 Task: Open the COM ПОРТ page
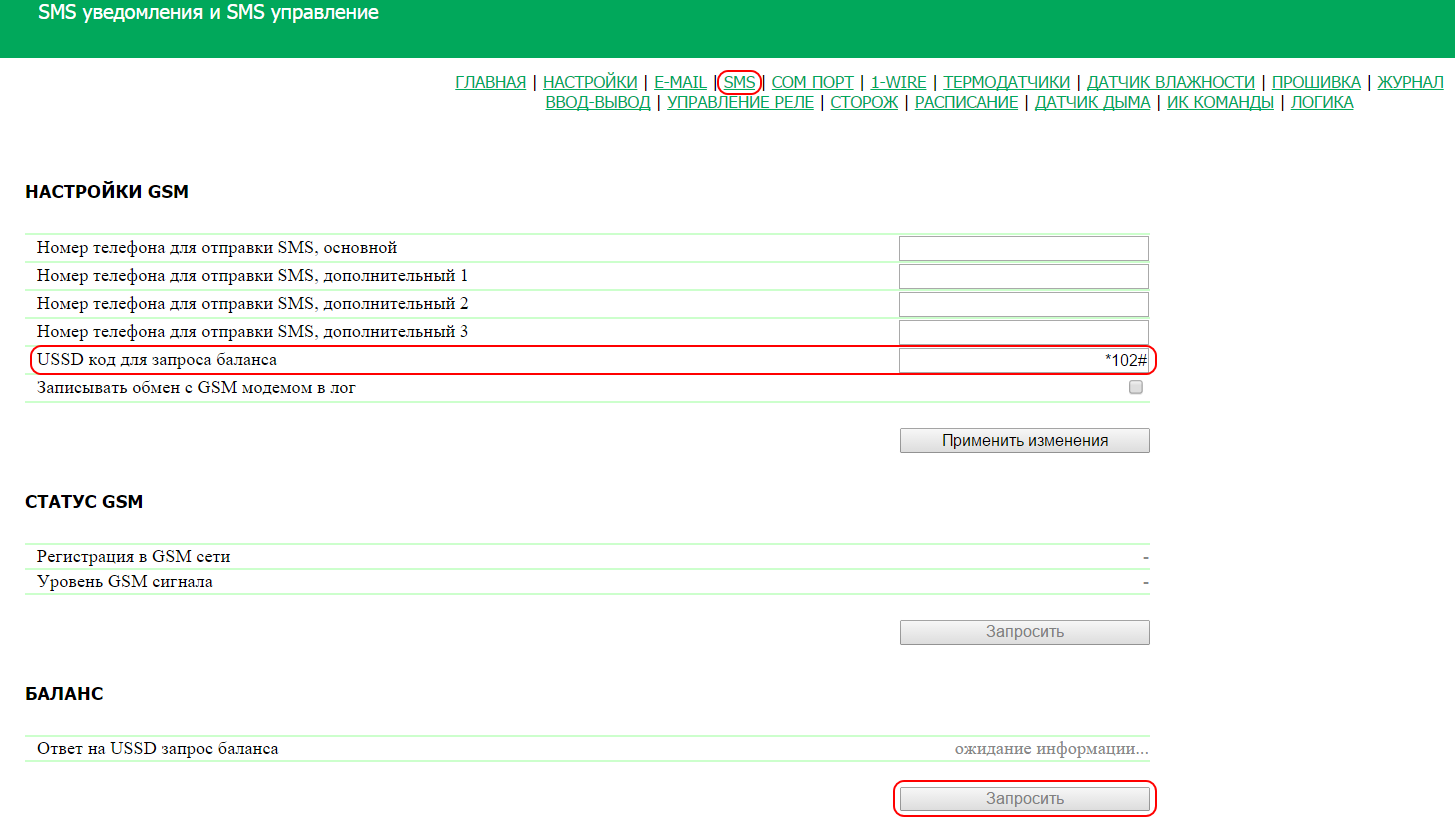pos(812,82)
